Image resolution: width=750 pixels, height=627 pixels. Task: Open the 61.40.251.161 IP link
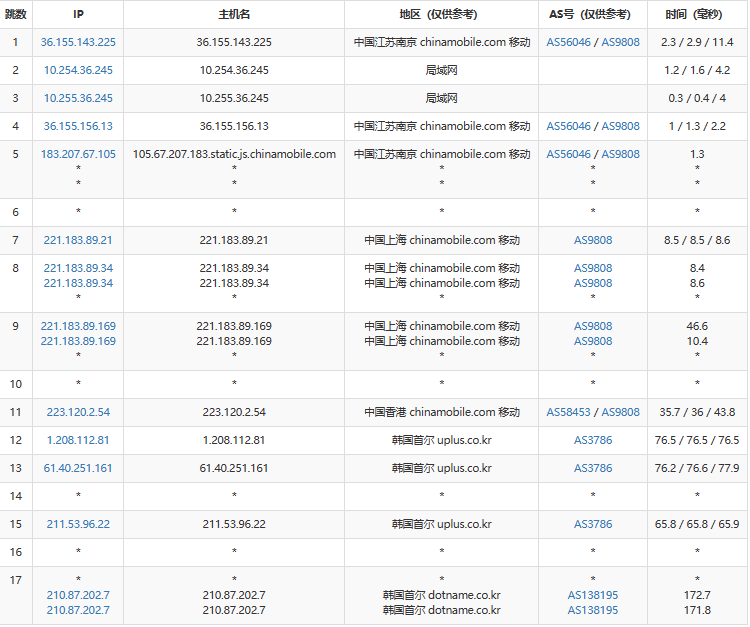click(78, 468)
